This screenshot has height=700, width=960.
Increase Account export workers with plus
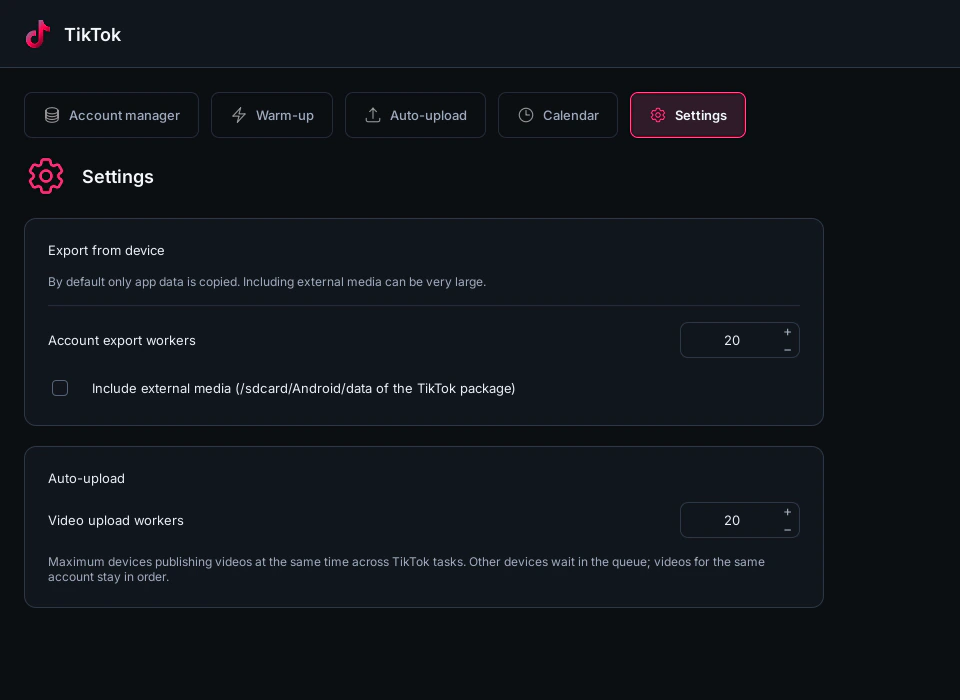tap(787, 332)
